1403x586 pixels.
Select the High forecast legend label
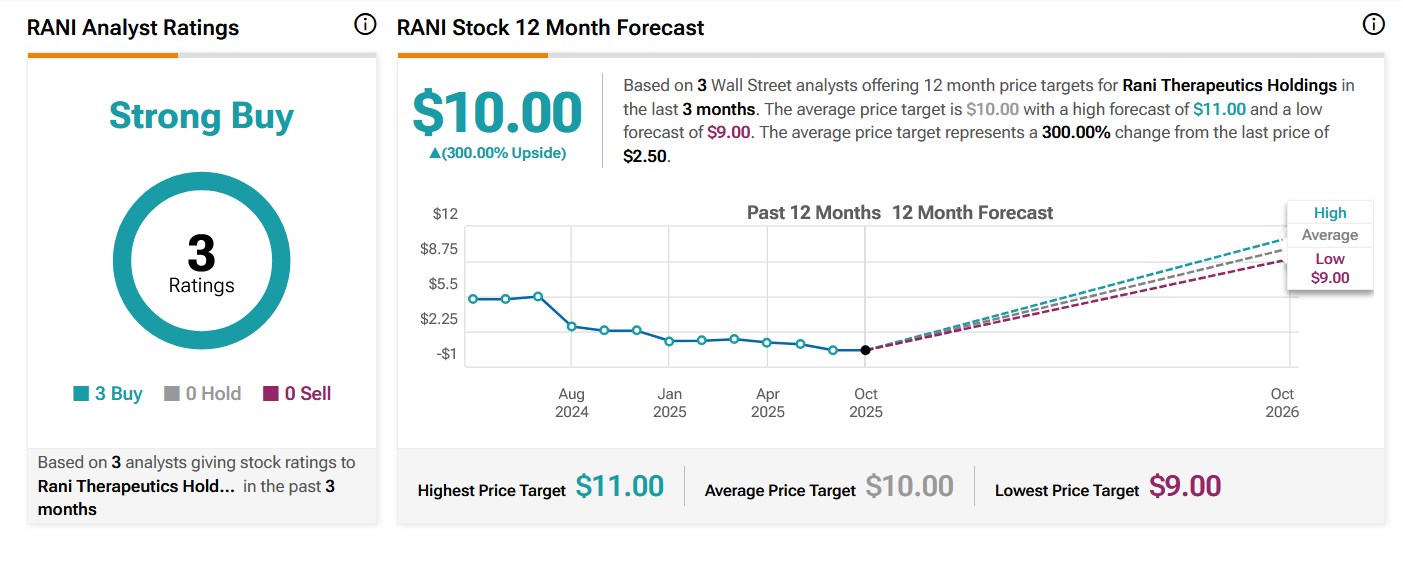pyautogui.click(x=1330, y=213)
